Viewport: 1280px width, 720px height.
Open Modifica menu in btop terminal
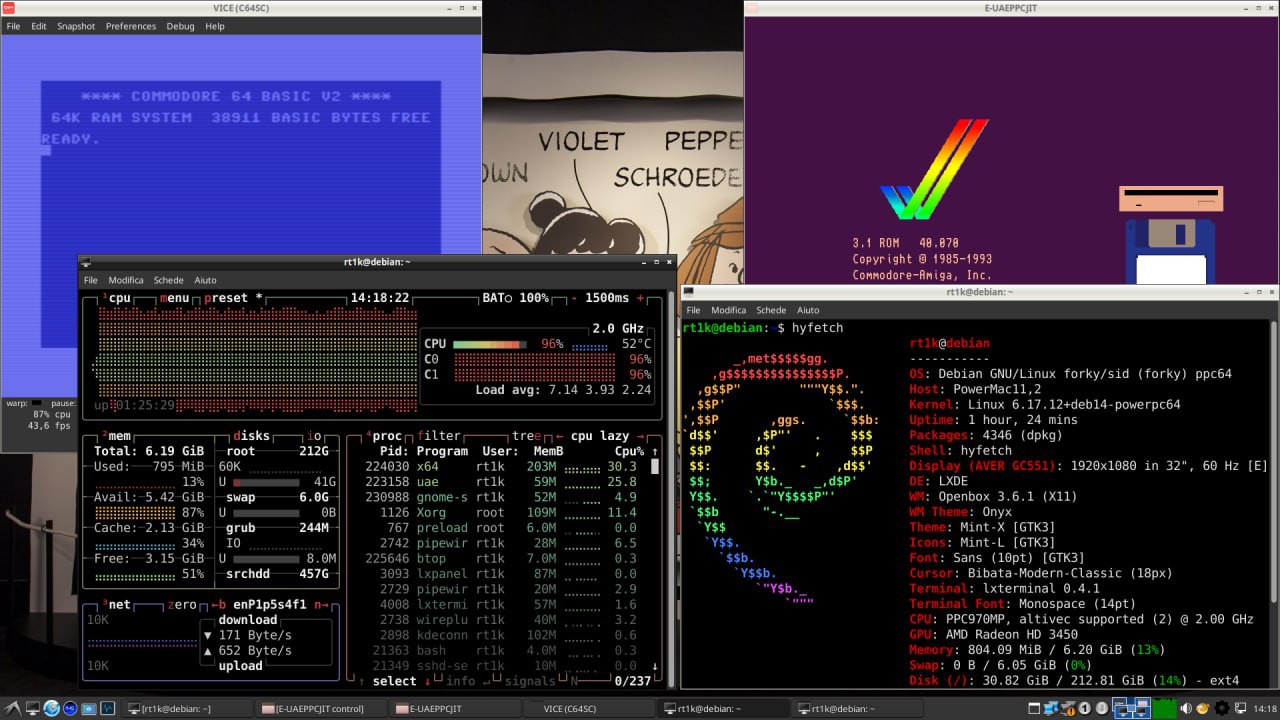126,280
